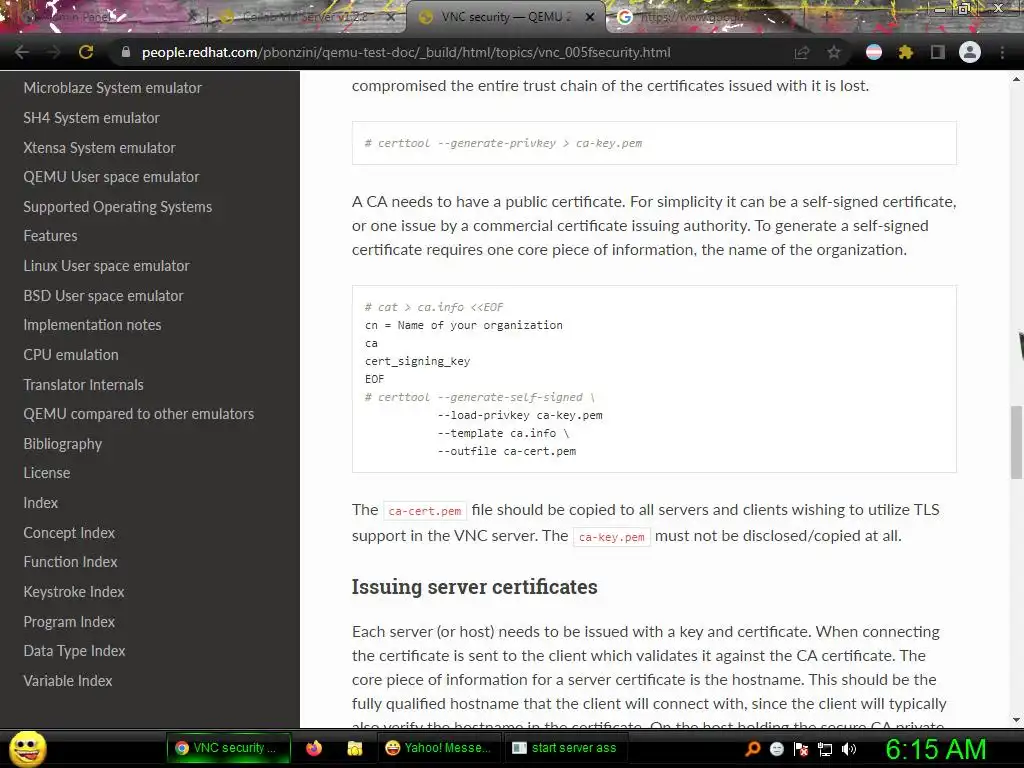Viewport: 1024px width, 768px height.
Task: Toggle the browser side panel icon
Action: [938, 52]
